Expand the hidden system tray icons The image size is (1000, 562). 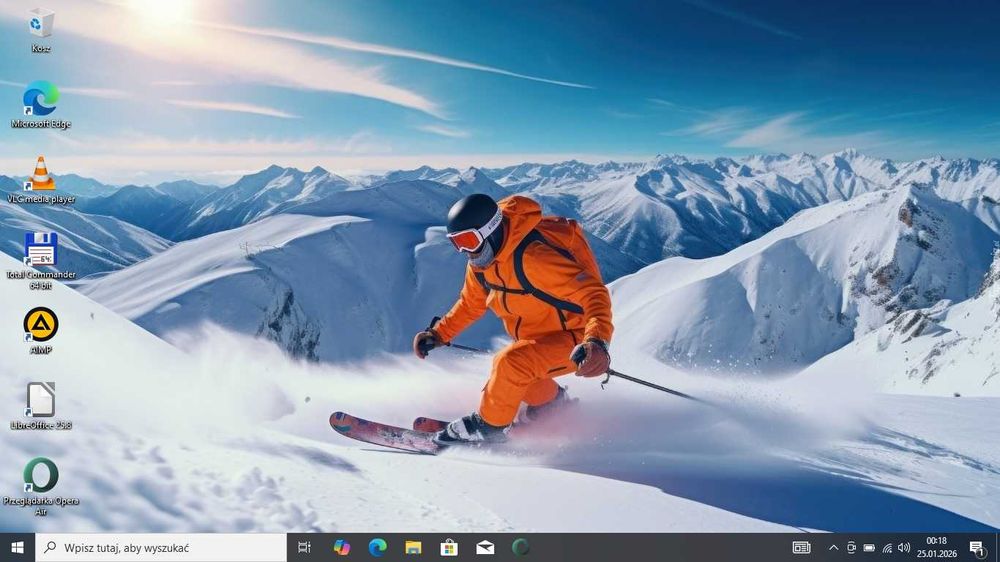(834, 547)
